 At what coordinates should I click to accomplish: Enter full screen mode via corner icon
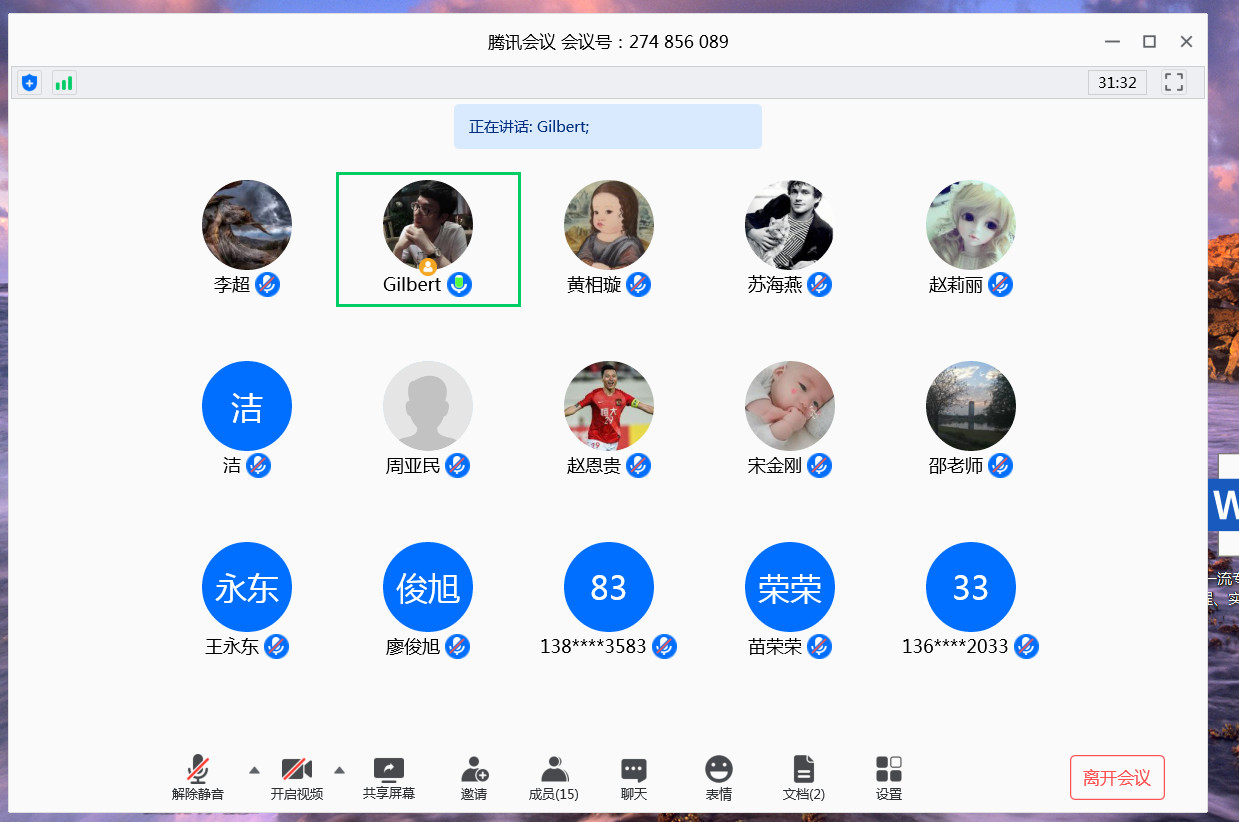click(x=1173, y=83)
